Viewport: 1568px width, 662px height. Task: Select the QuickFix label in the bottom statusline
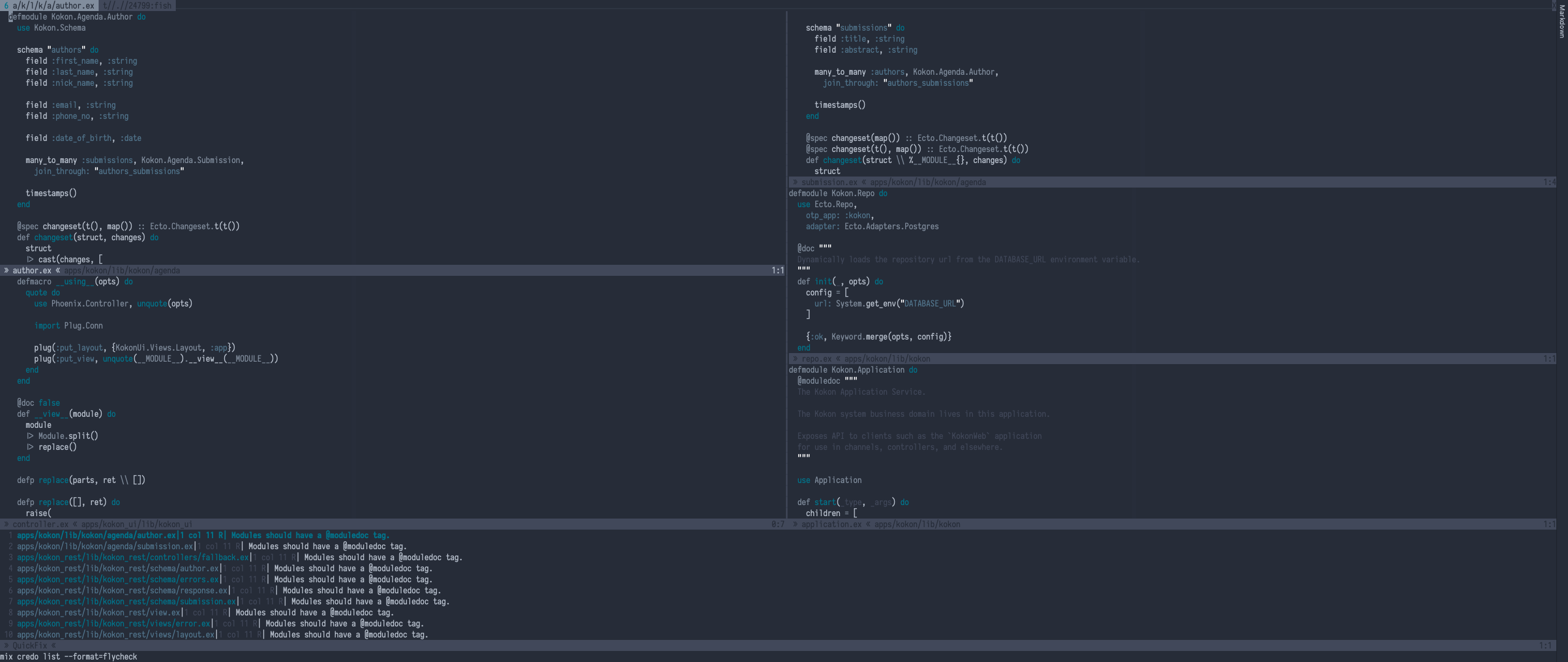tap(29, 645)
